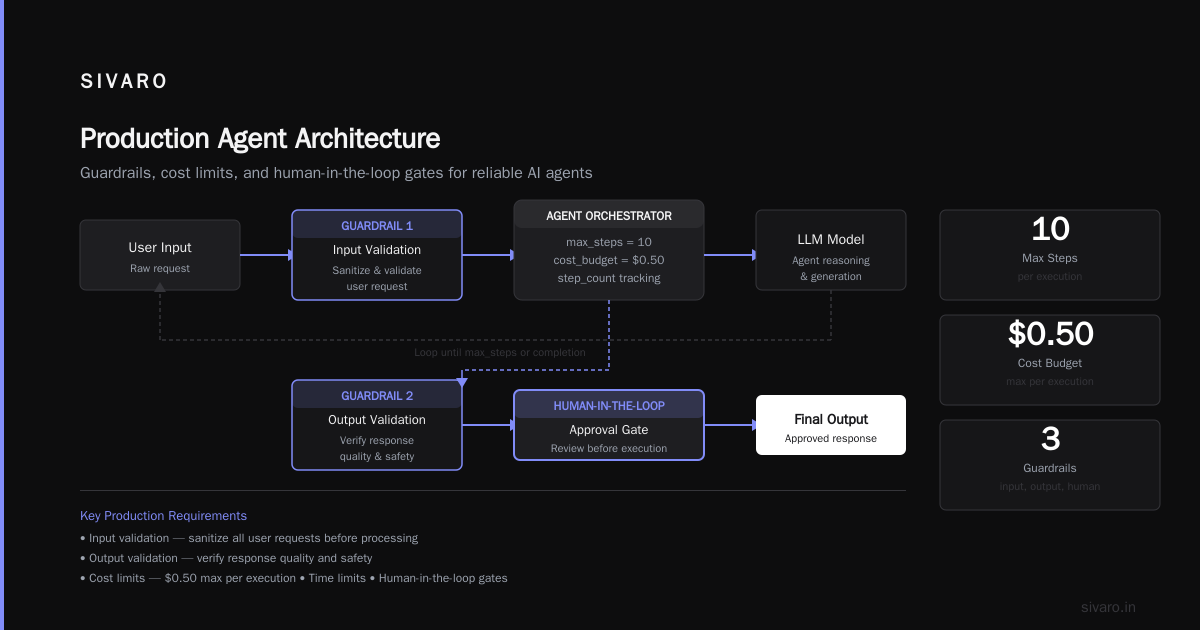Image resolution: width=1200 pixels, height=630 pixels.
Task: Select the Max Steps stat label
Action: pos(1050,259)
